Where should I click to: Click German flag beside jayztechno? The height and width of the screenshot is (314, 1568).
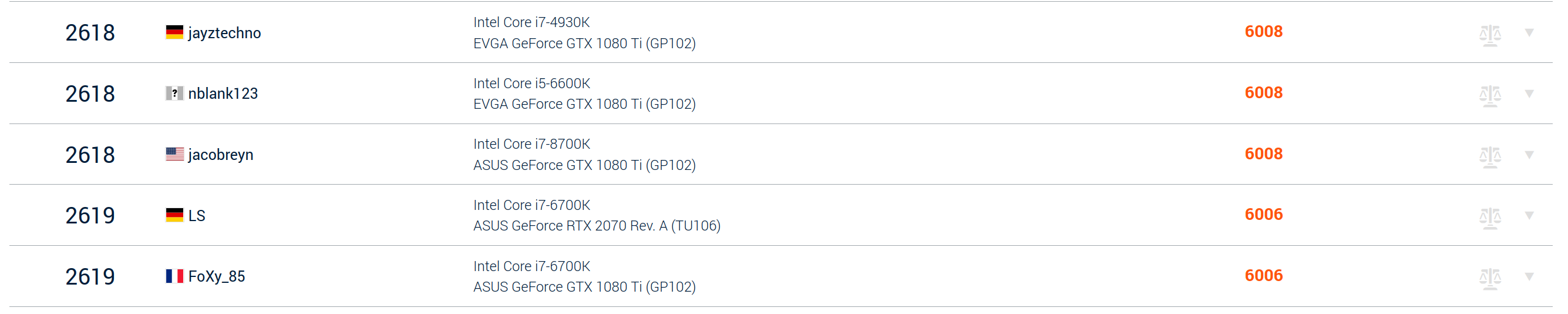click(174, 32)
